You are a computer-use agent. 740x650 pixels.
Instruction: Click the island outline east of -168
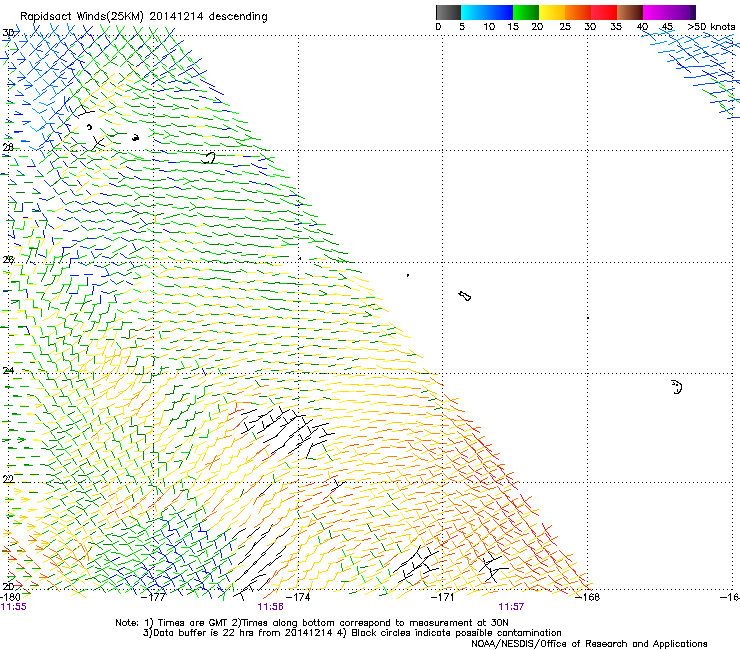pyautogui.click(x=677, y=387)
